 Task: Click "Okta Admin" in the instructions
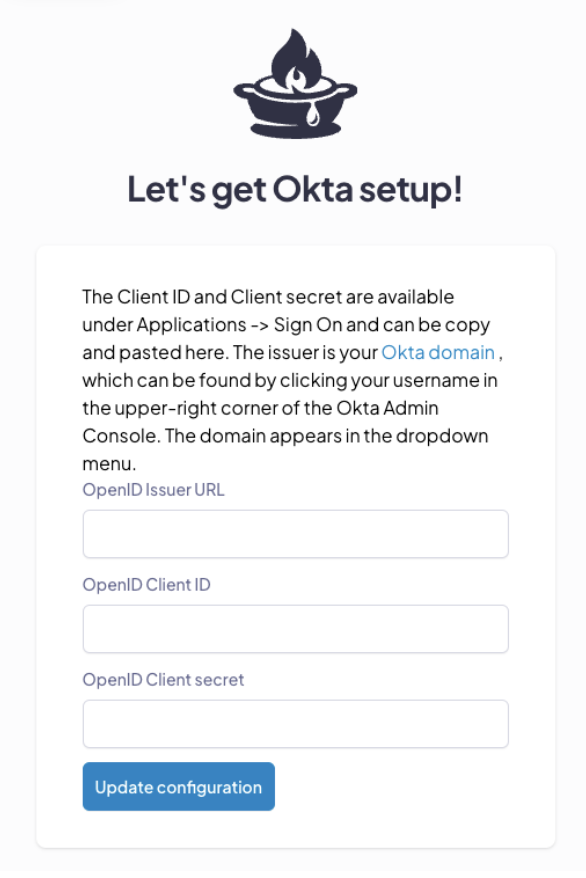pyautogui.click(x=387, y=408)
